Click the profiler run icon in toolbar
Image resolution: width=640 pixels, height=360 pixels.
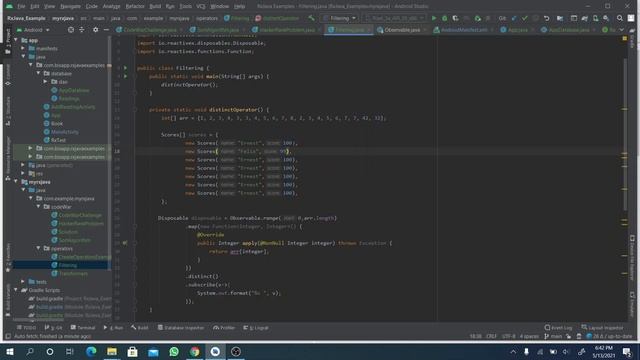pyautogui.click(x=466, y=18)
